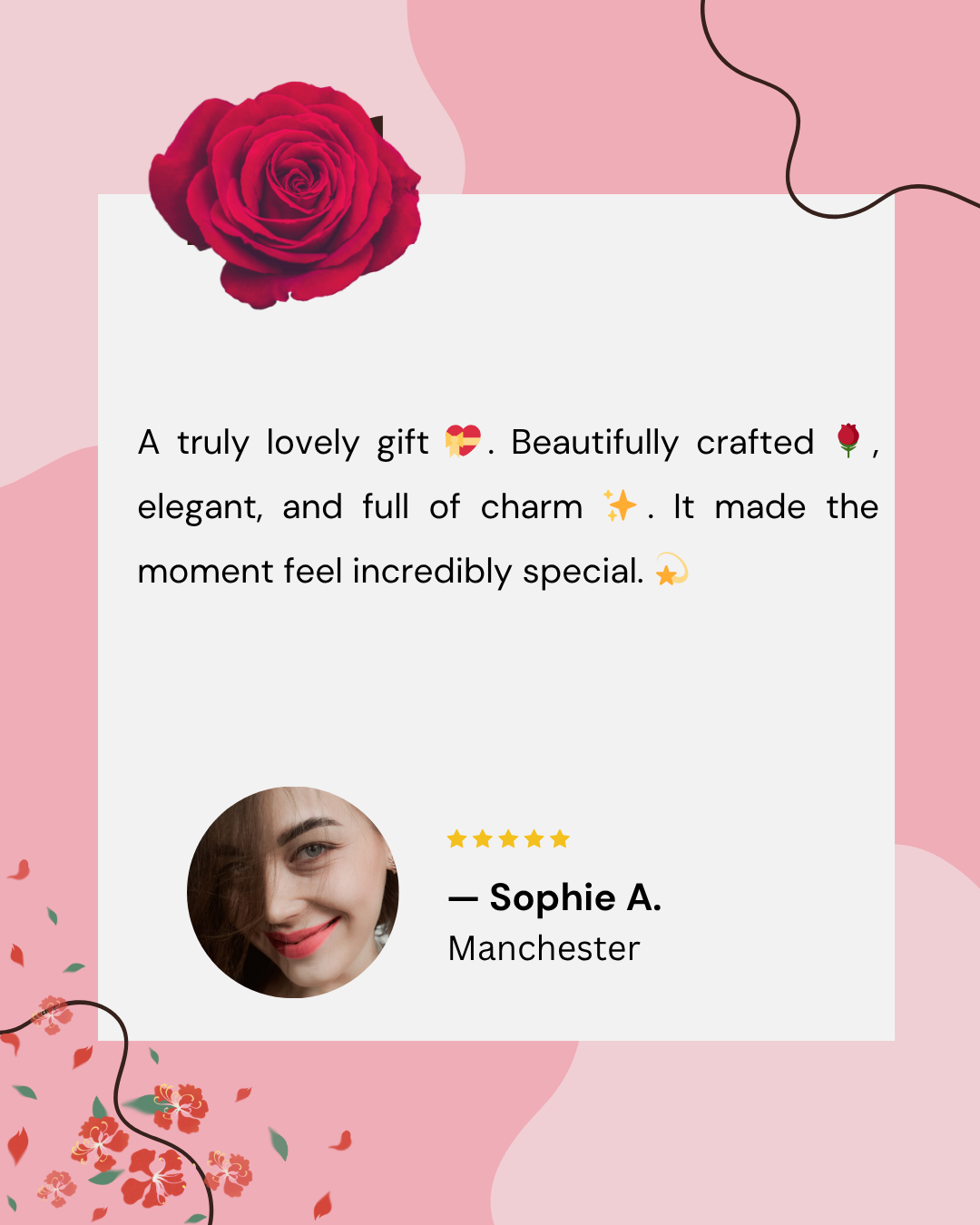
Task: Click the fifth yellow rating star
Action: (x=560, y=838)
